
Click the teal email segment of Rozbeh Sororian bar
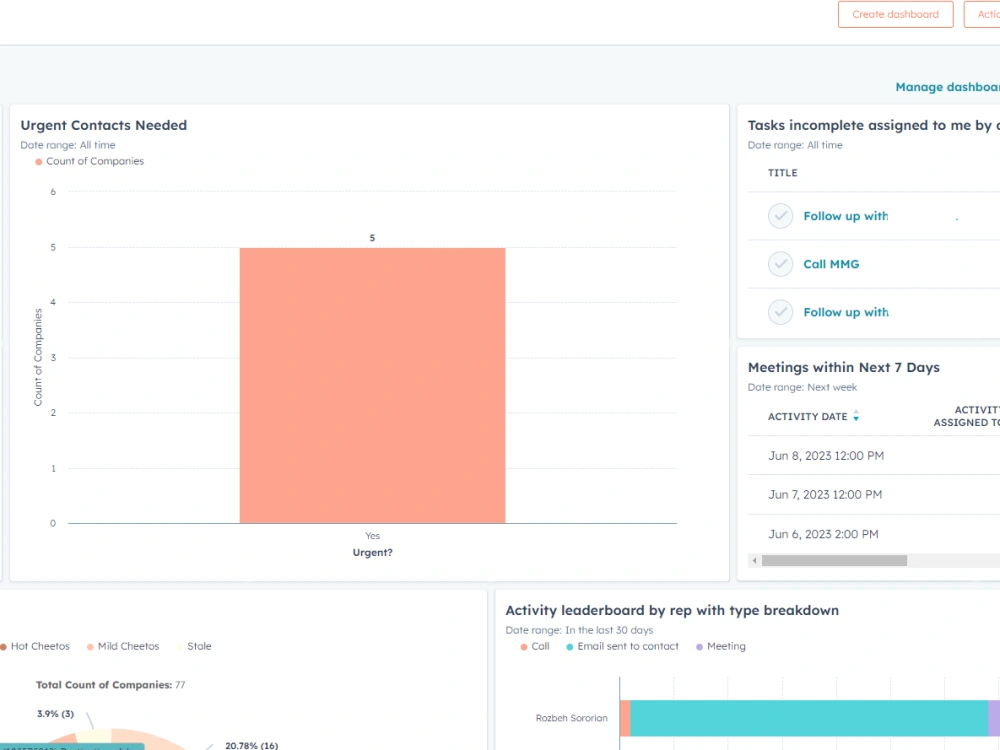809,717
